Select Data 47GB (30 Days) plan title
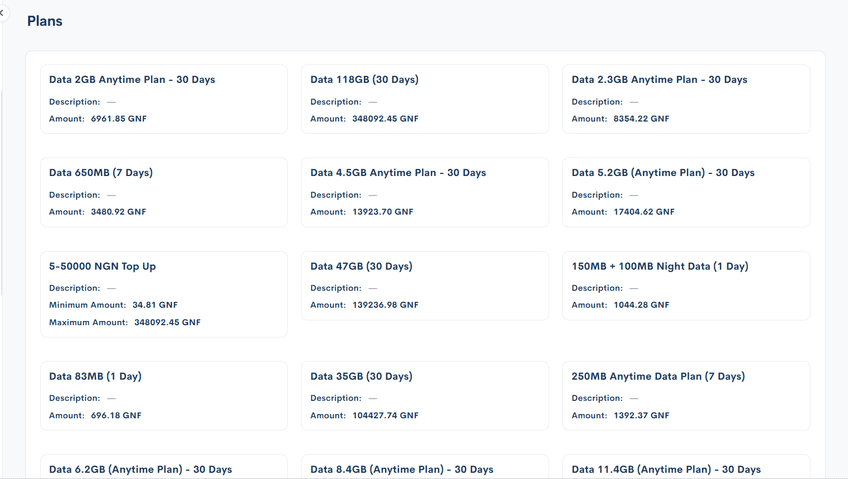The width and height of the screenshot is (848, 479). click(361, 266)
